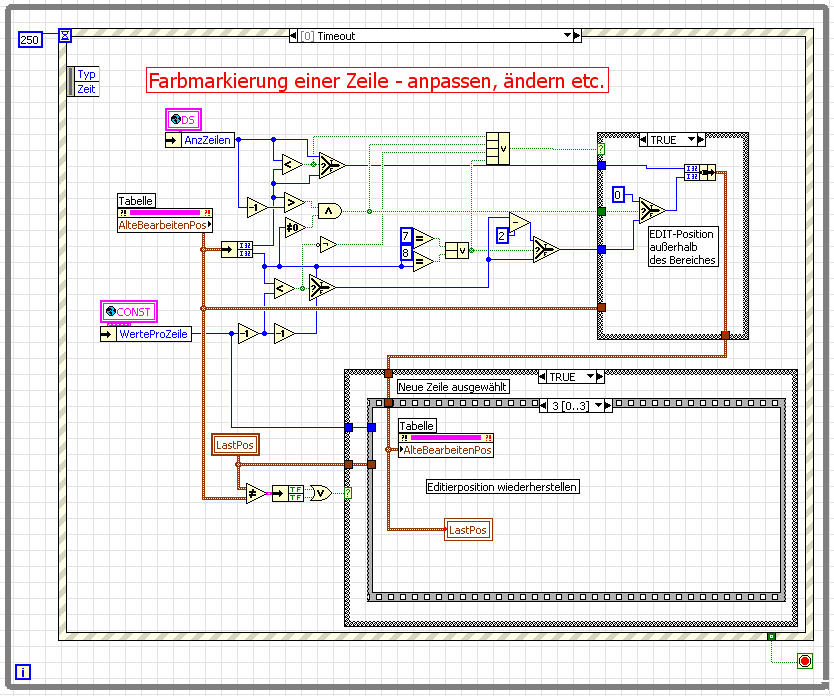Select the Or Array Elements node
Image resolution: width=834 pixels, height=696 pixels.
(321, 493)
